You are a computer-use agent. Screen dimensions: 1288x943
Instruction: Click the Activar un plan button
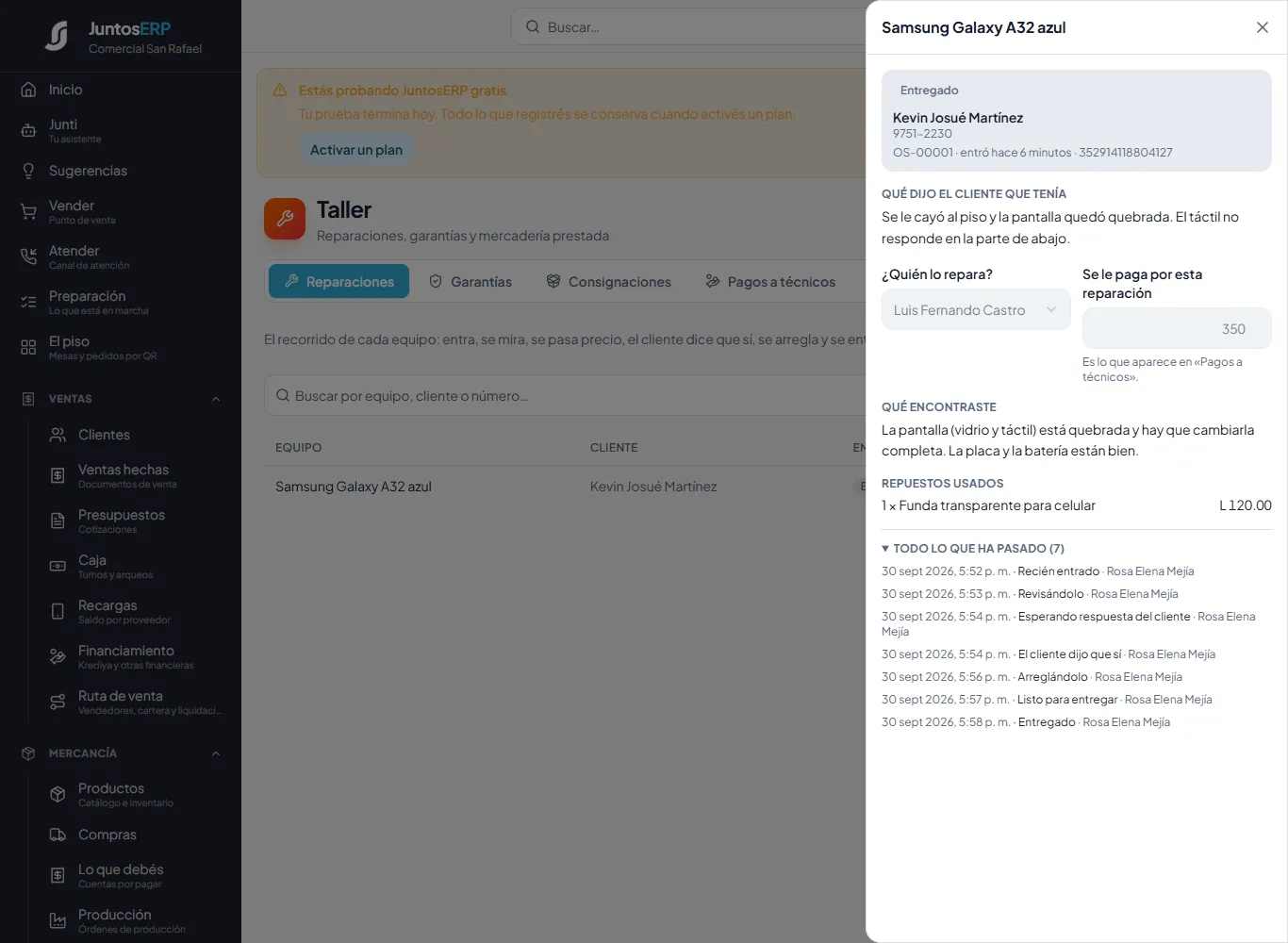pyautogui.click(x=356, y=149)
